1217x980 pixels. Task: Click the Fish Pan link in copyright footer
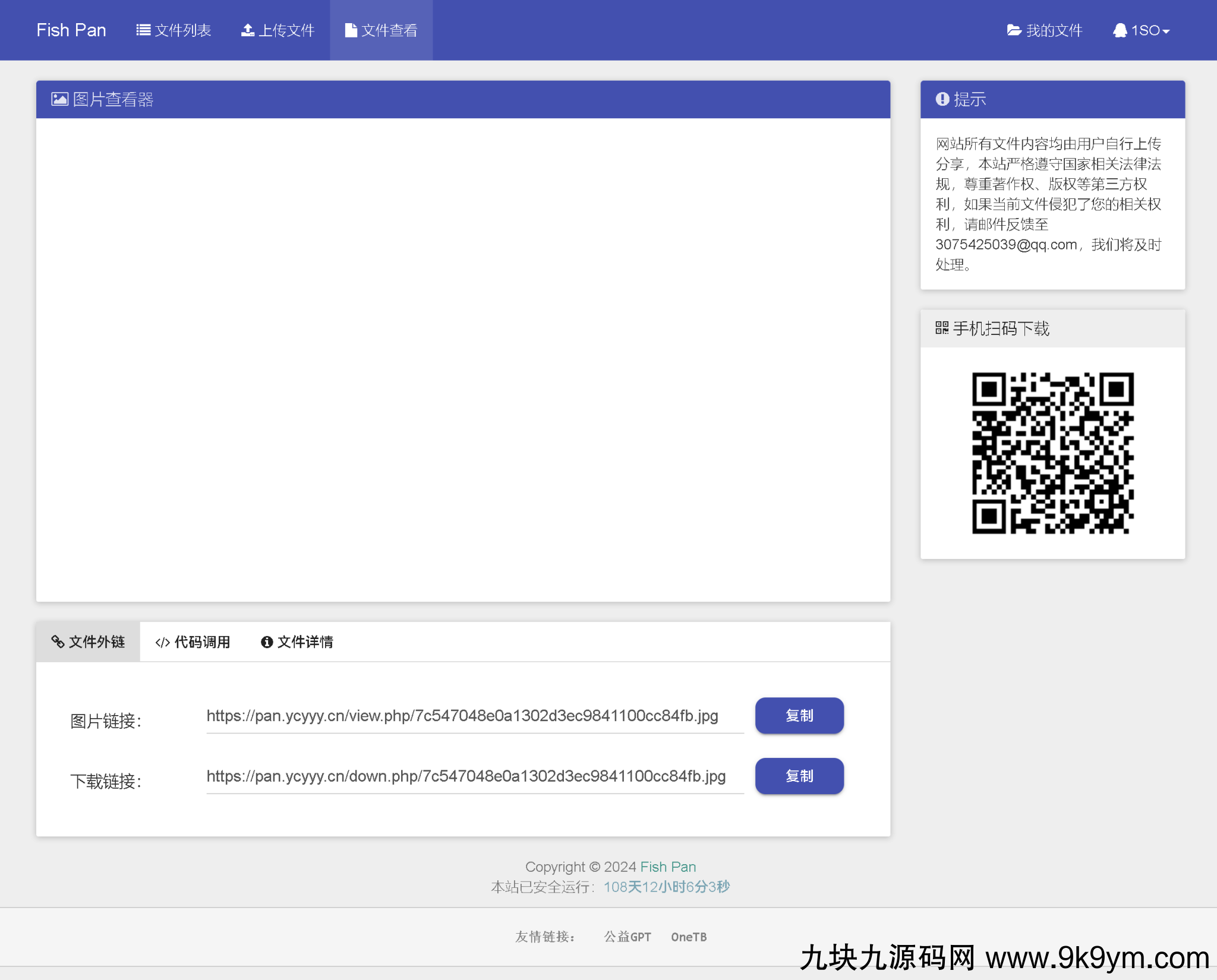coord(667,867)
